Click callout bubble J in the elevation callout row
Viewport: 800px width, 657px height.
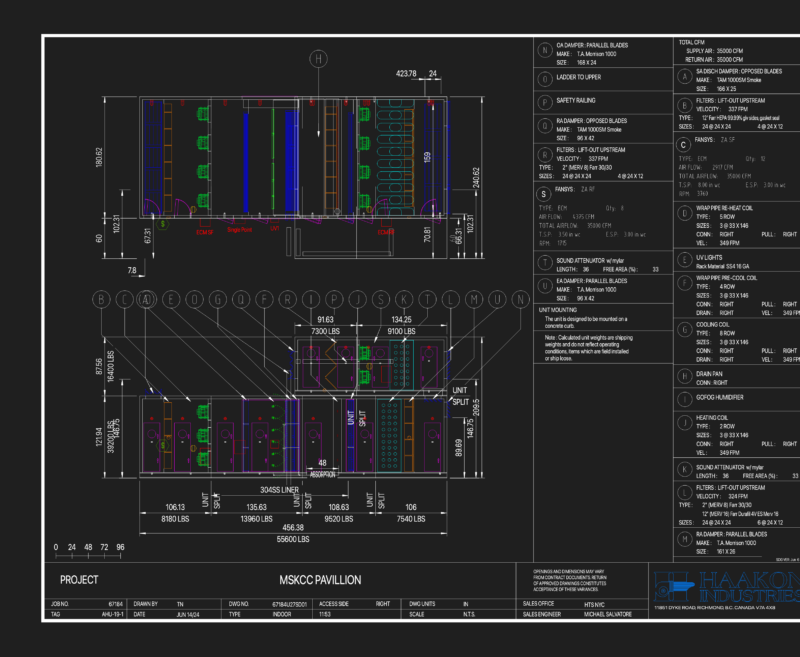pos(358,299)
